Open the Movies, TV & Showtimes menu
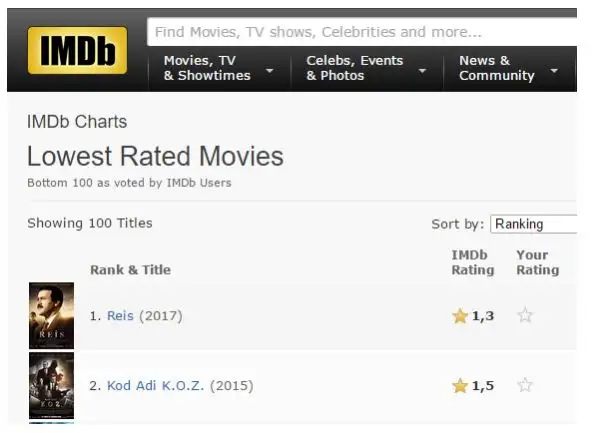593x433 pixels. tap(207, 68)
